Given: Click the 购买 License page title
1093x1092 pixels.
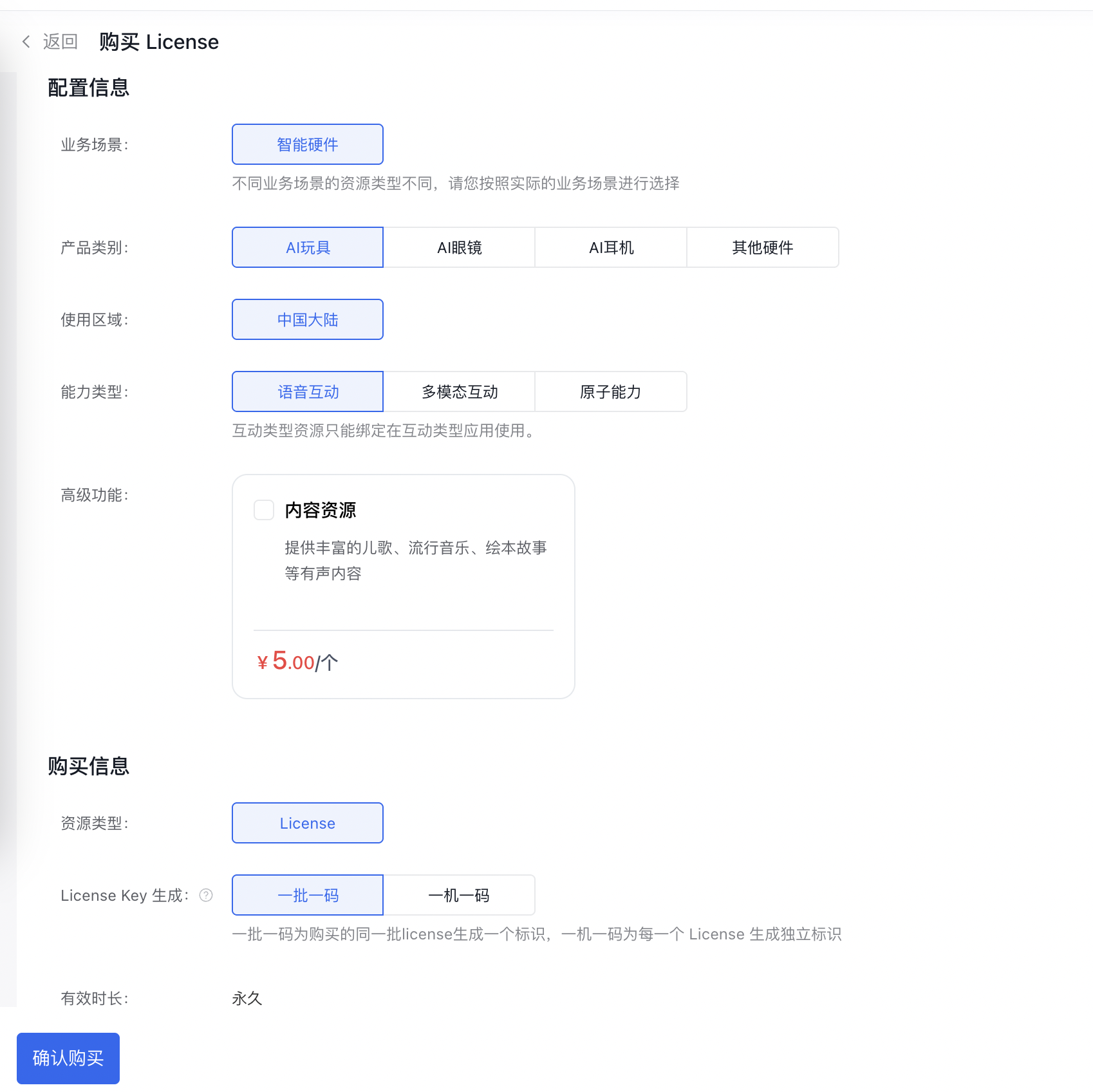Looking at the screenshot, I should pyautogui.click(x=159, y=42).
